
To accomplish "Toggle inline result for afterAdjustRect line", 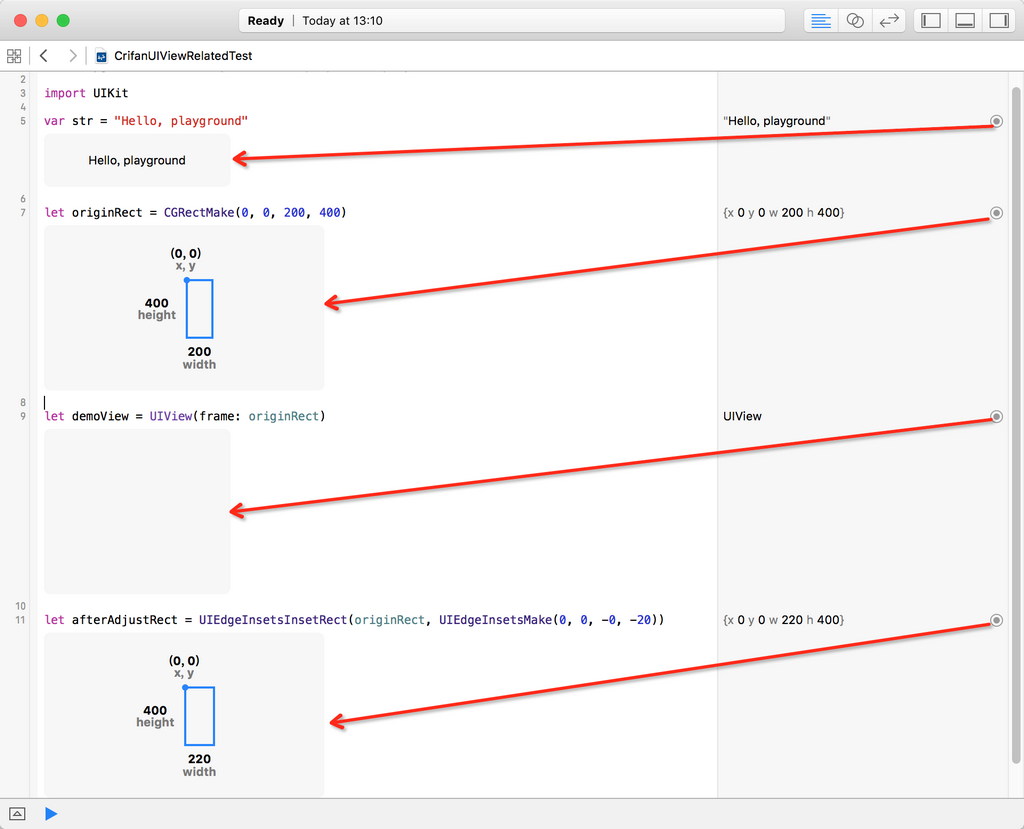I will coord(996,620).
